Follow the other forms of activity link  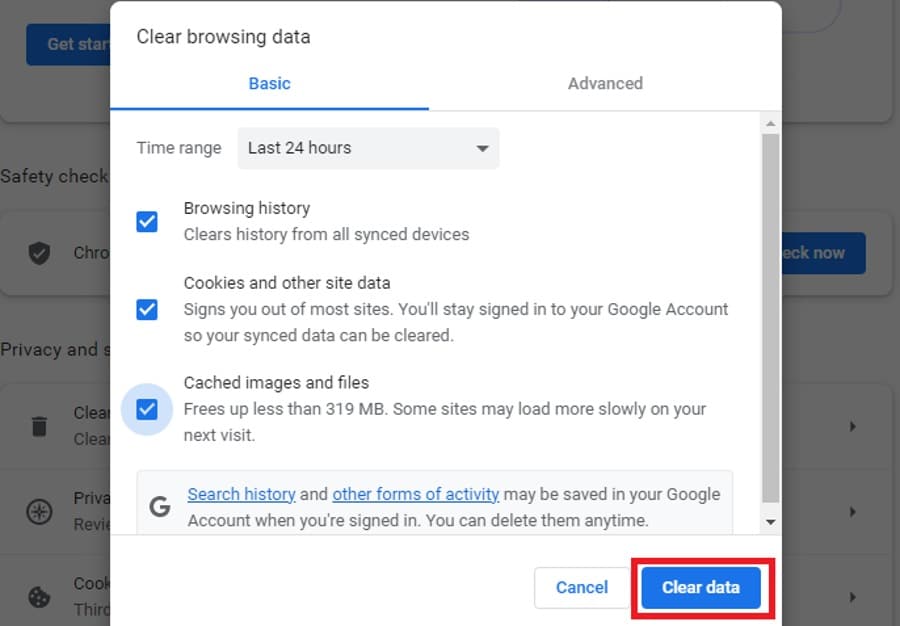(x=415, y=494)
